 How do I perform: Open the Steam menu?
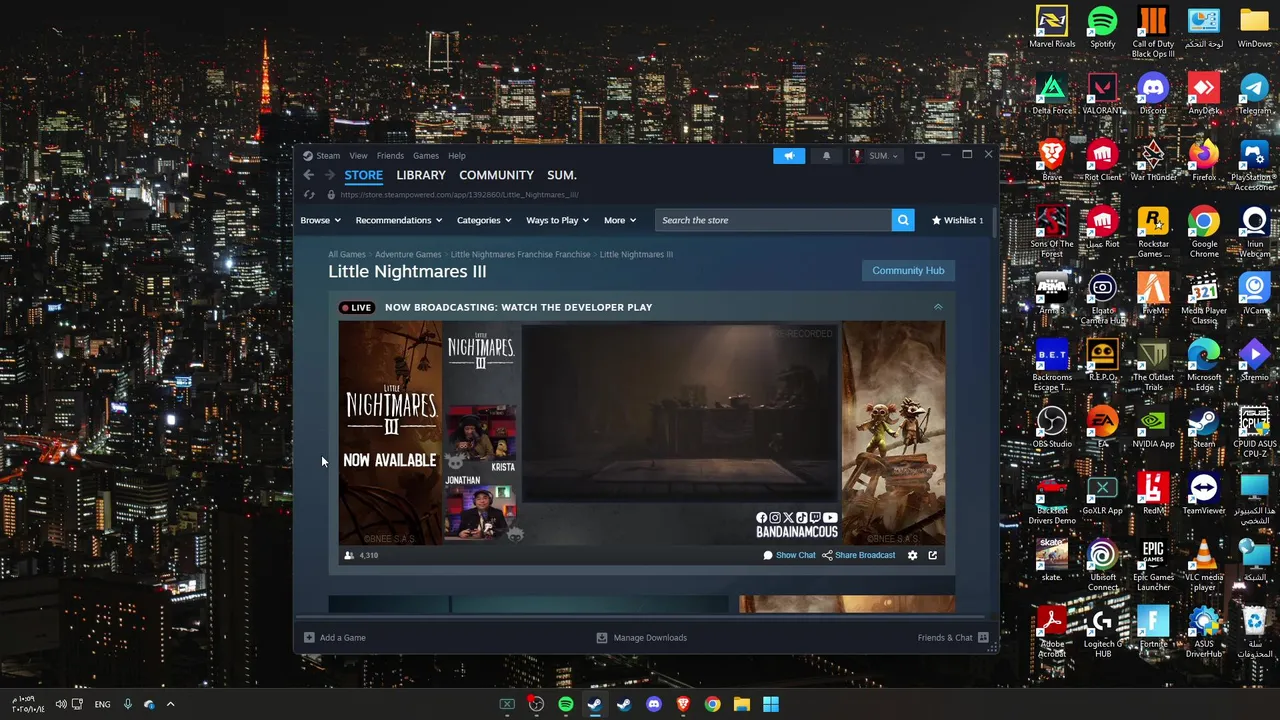[x=322, y=156]
